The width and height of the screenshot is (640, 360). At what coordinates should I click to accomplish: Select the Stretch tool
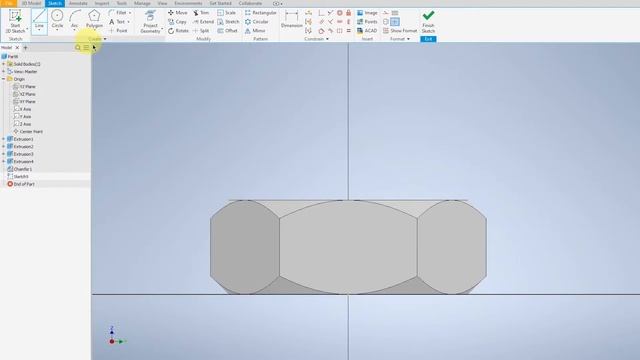(x=228, y=22)
